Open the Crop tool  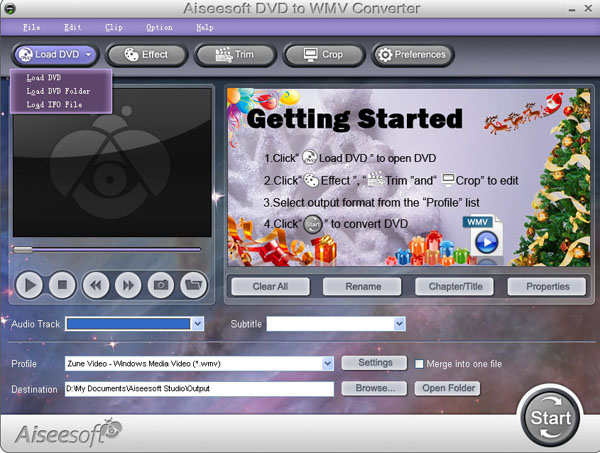click(324, 55)
